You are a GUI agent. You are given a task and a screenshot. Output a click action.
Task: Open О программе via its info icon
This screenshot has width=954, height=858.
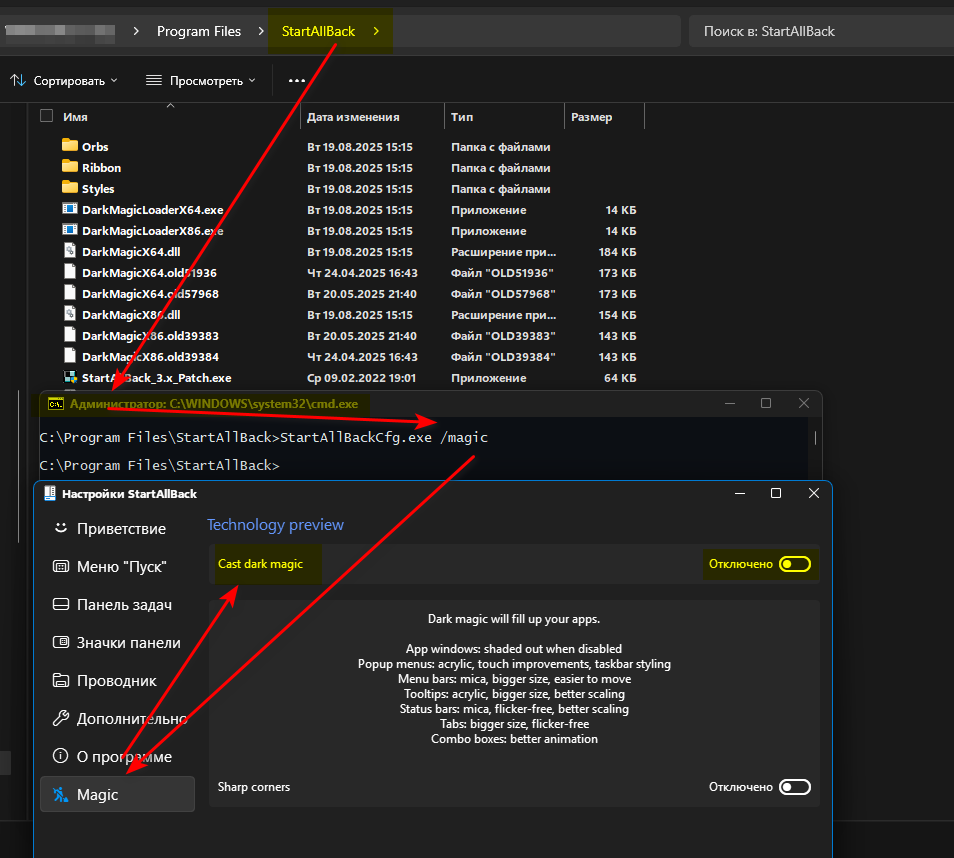(60, 756)
